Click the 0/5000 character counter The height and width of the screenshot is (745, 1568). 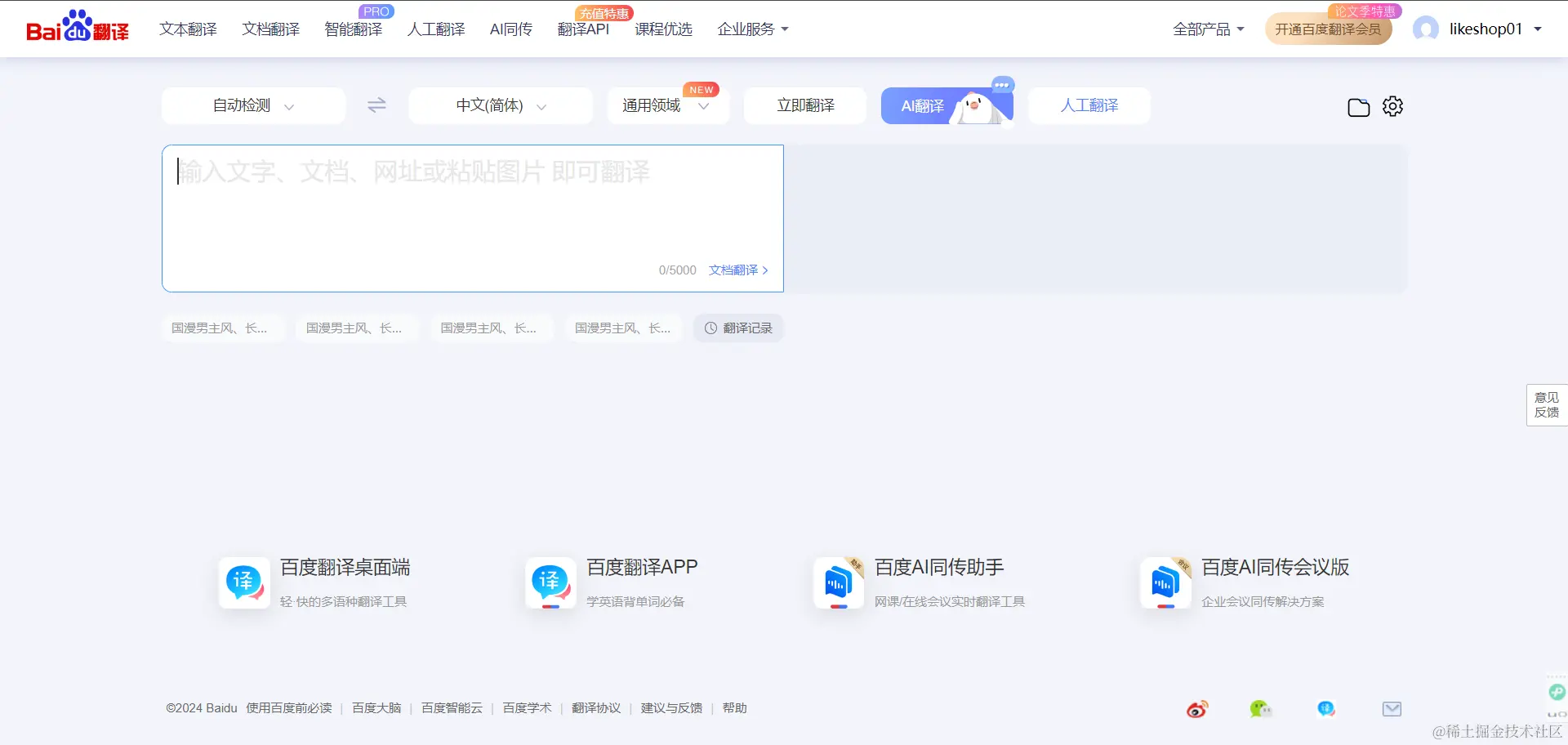pyautogui.click(x=678, y=270)
